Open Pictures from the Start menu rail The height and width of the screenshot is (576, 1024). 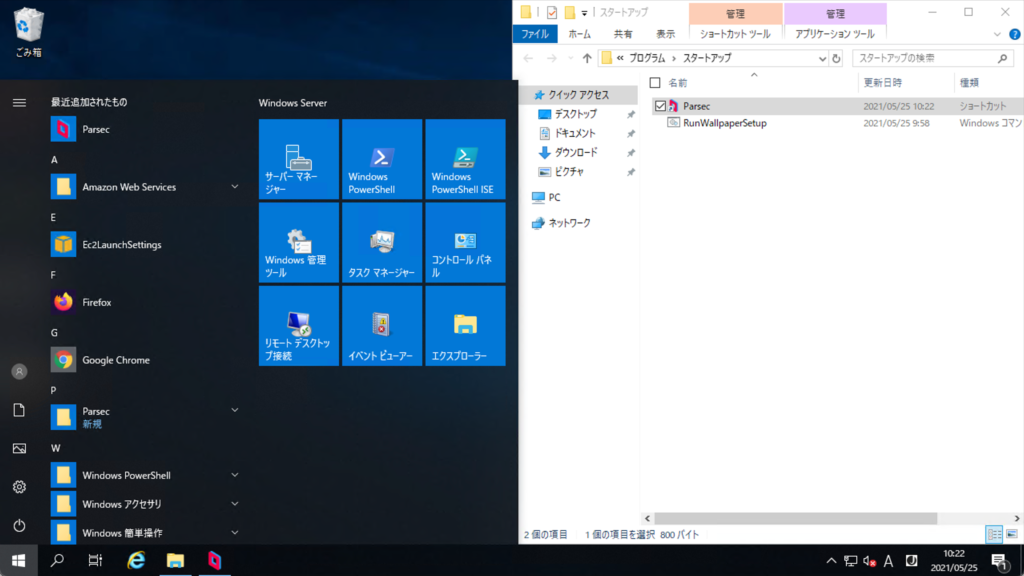pos(19,449)
